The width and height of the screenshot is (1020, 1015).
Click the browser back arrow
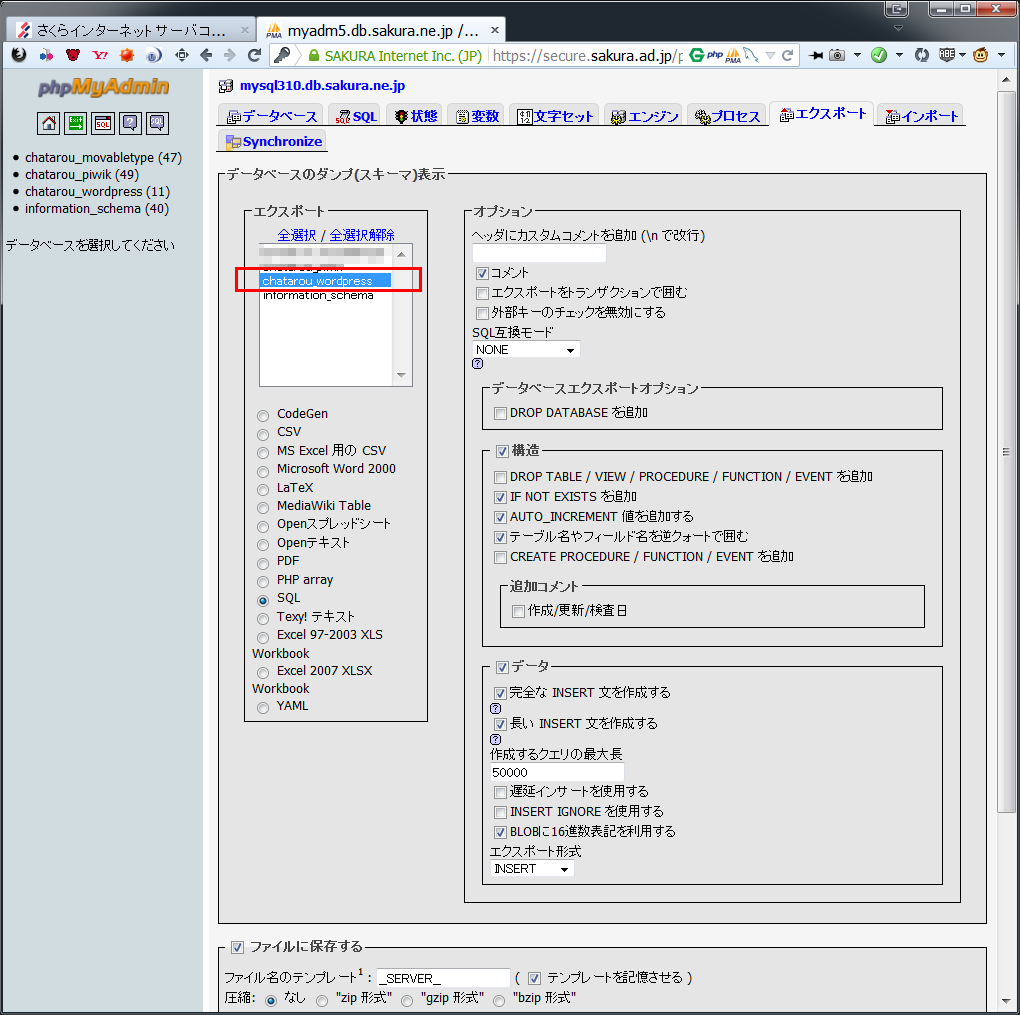point(206,55)
